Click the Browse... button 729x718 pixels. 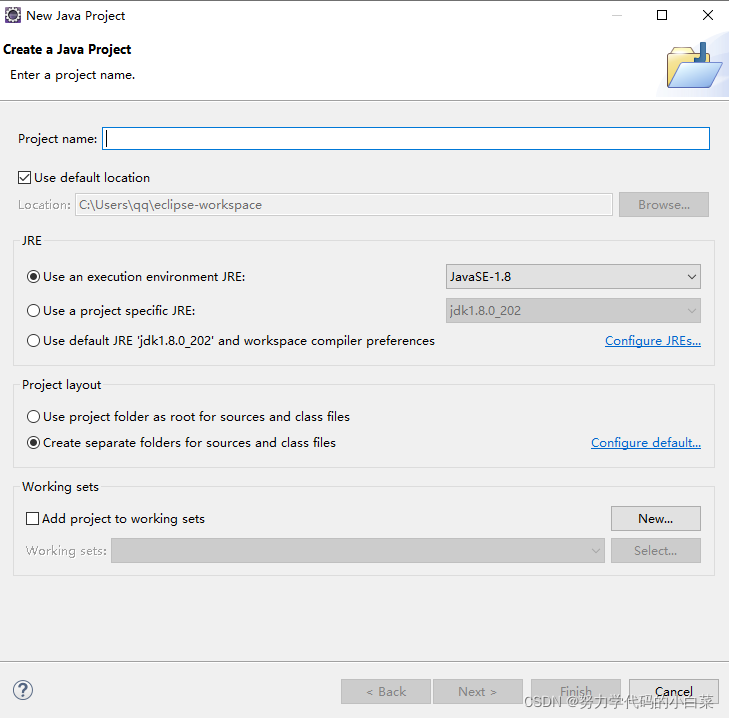coord(663,205)
